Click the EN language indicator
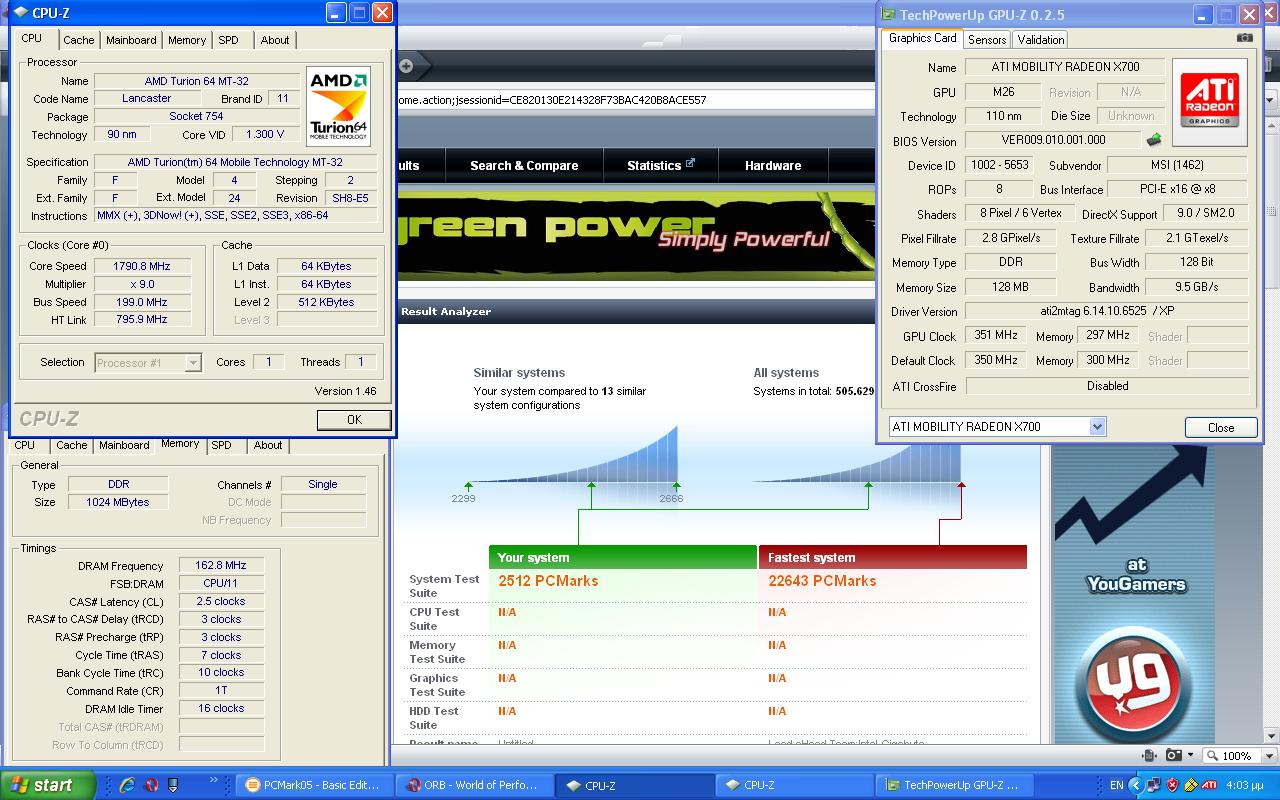This screenshot has height=800, width=1280. click(1116, 785)
